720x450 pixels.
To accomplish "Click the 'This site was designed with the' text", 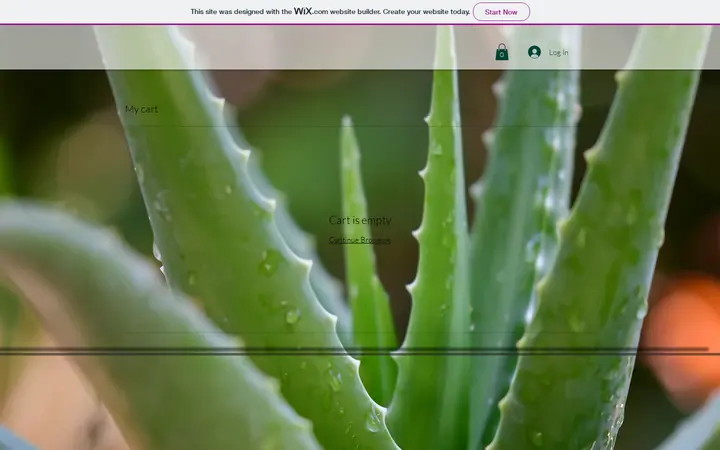I will coord(241,12).
